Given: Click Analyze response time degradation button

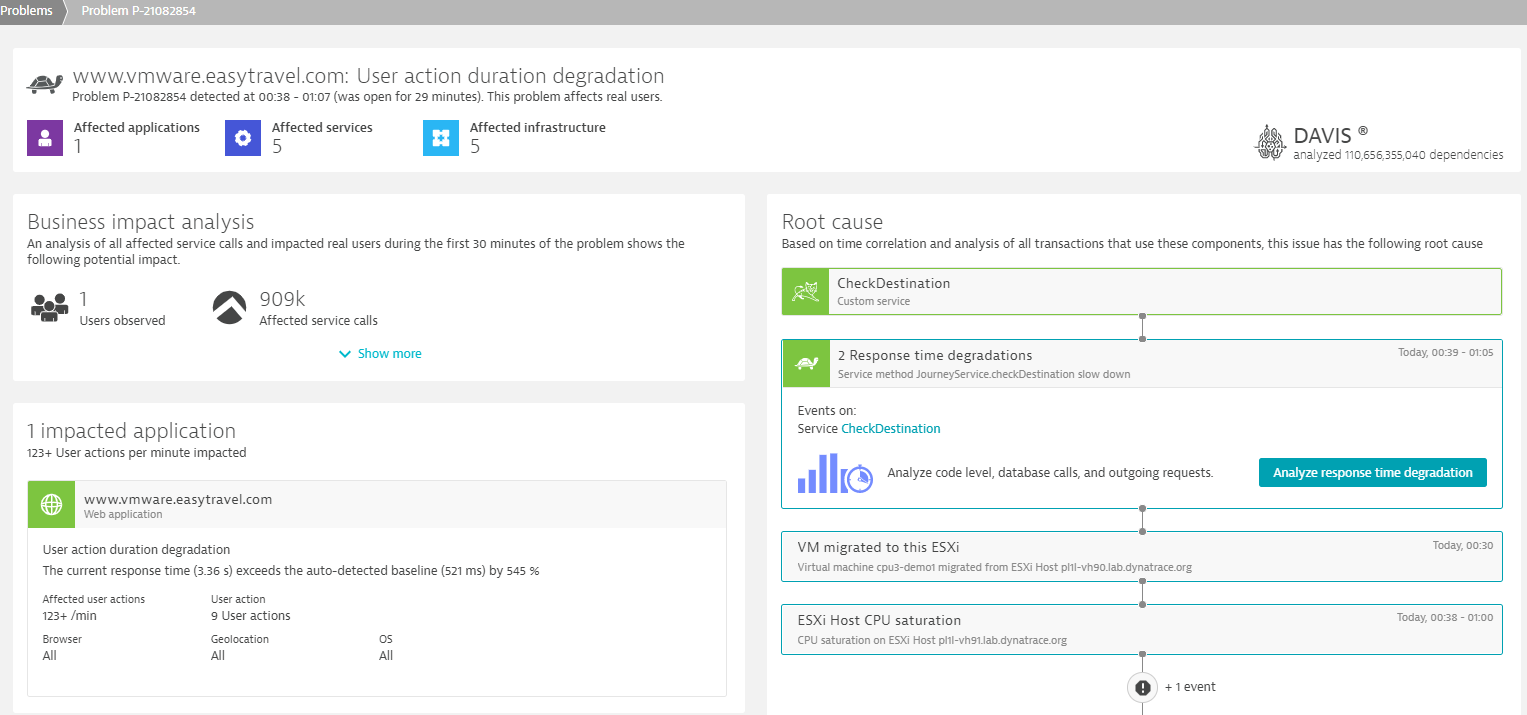Looking at the screenshot, I should [x=1372, y=473].
